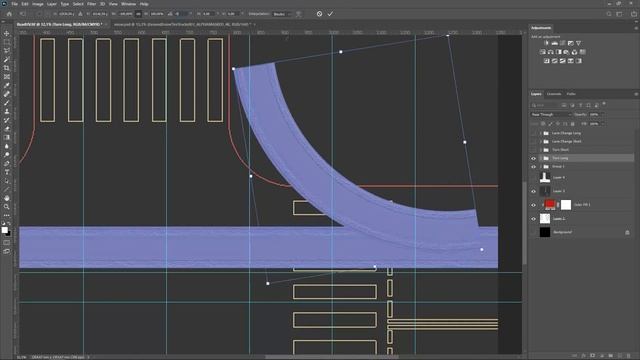This screenshot has width=640, height=360.
Task: Toggle the warp mode icon in options bar
Action: click(299, 14)
